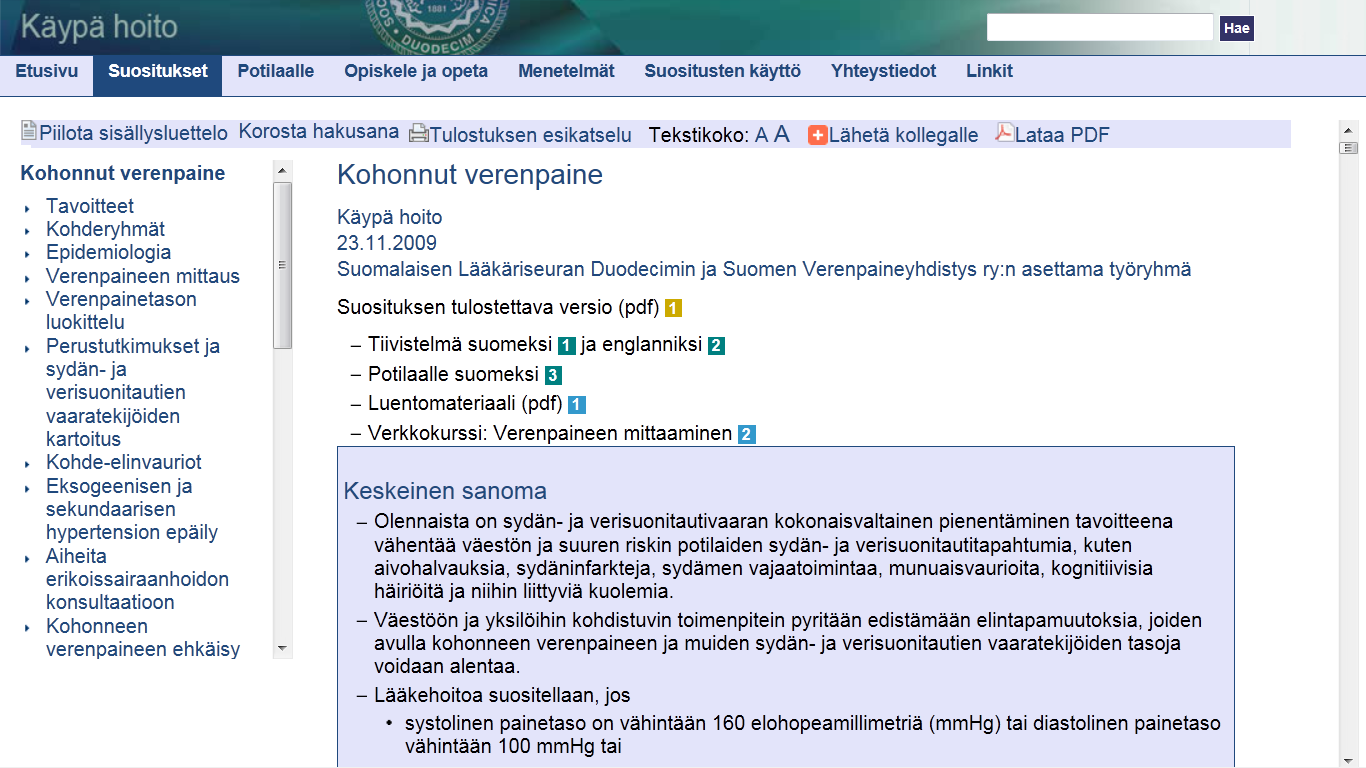The image size is (1366, 768).
Task: Open yellow reference badge 1 after pdf version
Action: (673, 308)
